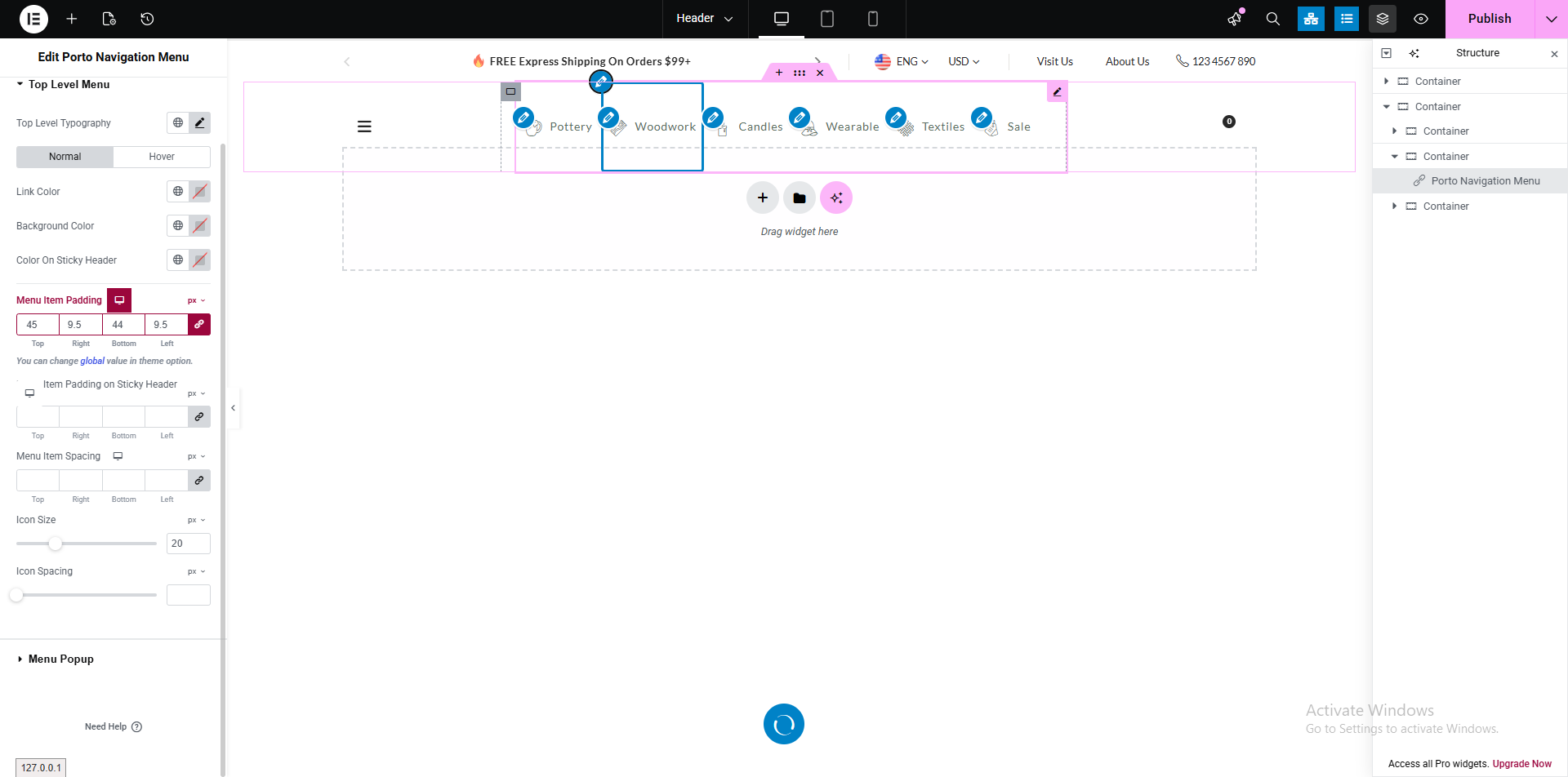Image resolution: width=1568 pixels, height=777 pixels.
Task: Toggle linked values for Menu Item Spacing
Action: 199,481
